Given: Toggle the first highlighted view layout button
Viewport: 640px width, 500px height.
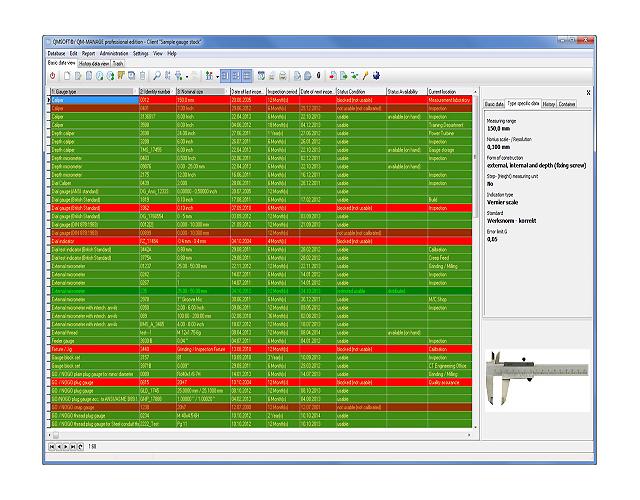Looking at the screenshot, I should pos(225,76).
